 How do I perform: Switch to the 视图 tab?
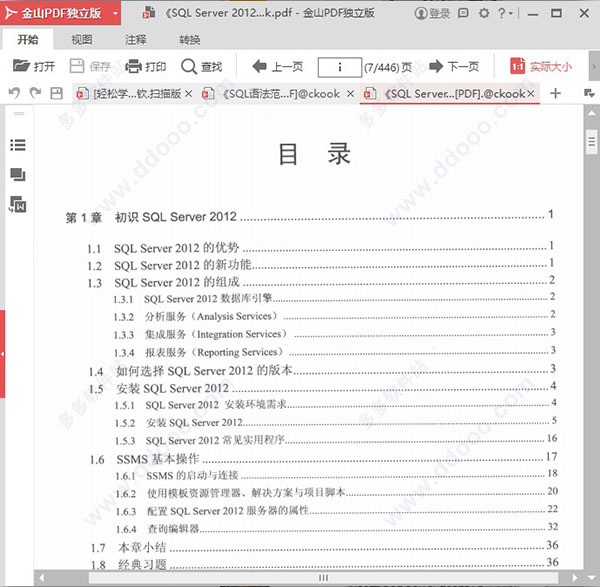(x=82, y=39)
